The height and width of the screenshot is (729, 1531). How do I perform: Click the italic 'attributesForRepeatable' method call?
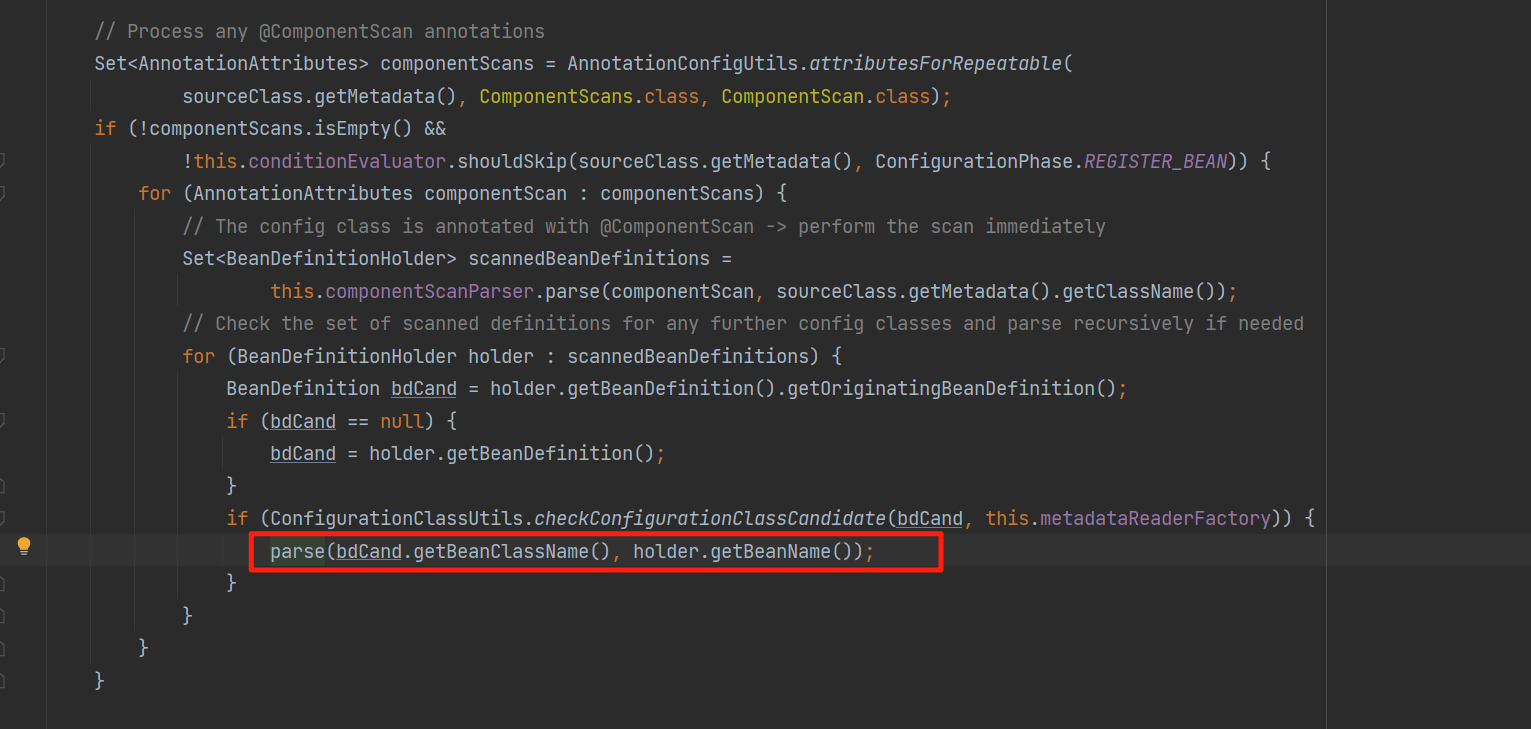pyautogui.click(x=935, y=64)
